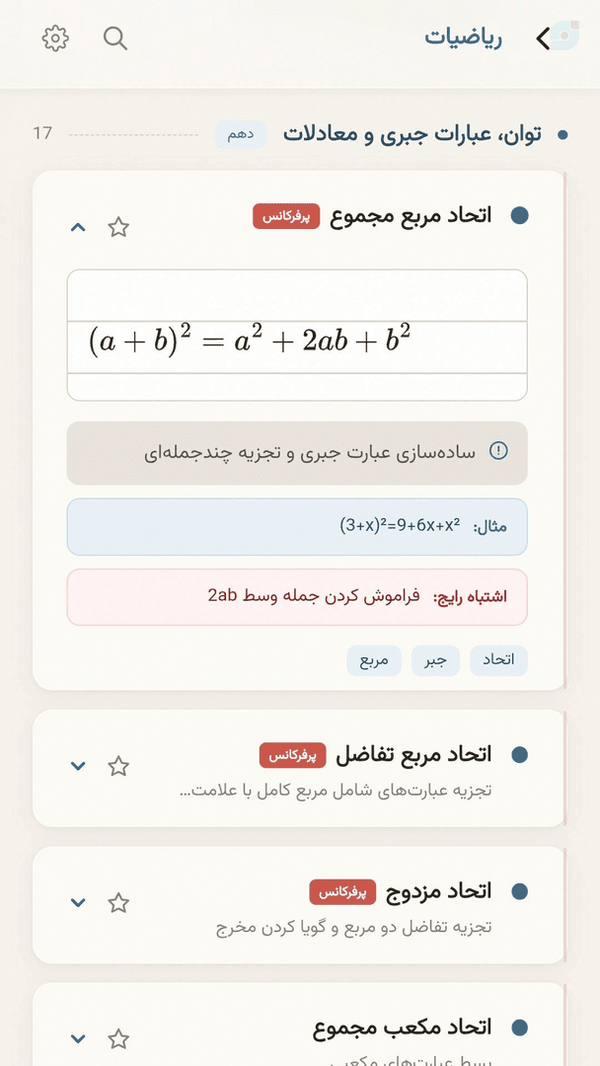Tap the (a+b)² formula box
This screenshot has width=600, height=1066.
click(x=297, y=335)
